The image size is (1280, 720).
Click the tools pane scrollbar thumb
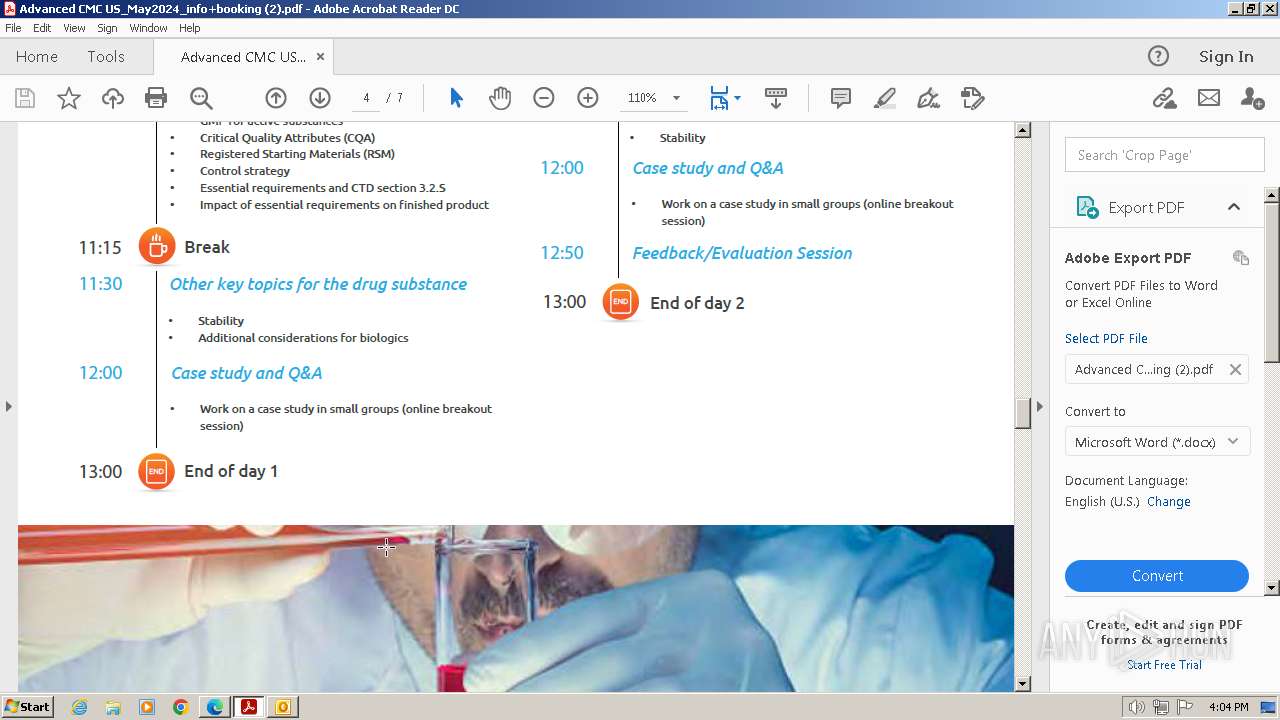click(1272, 282)
